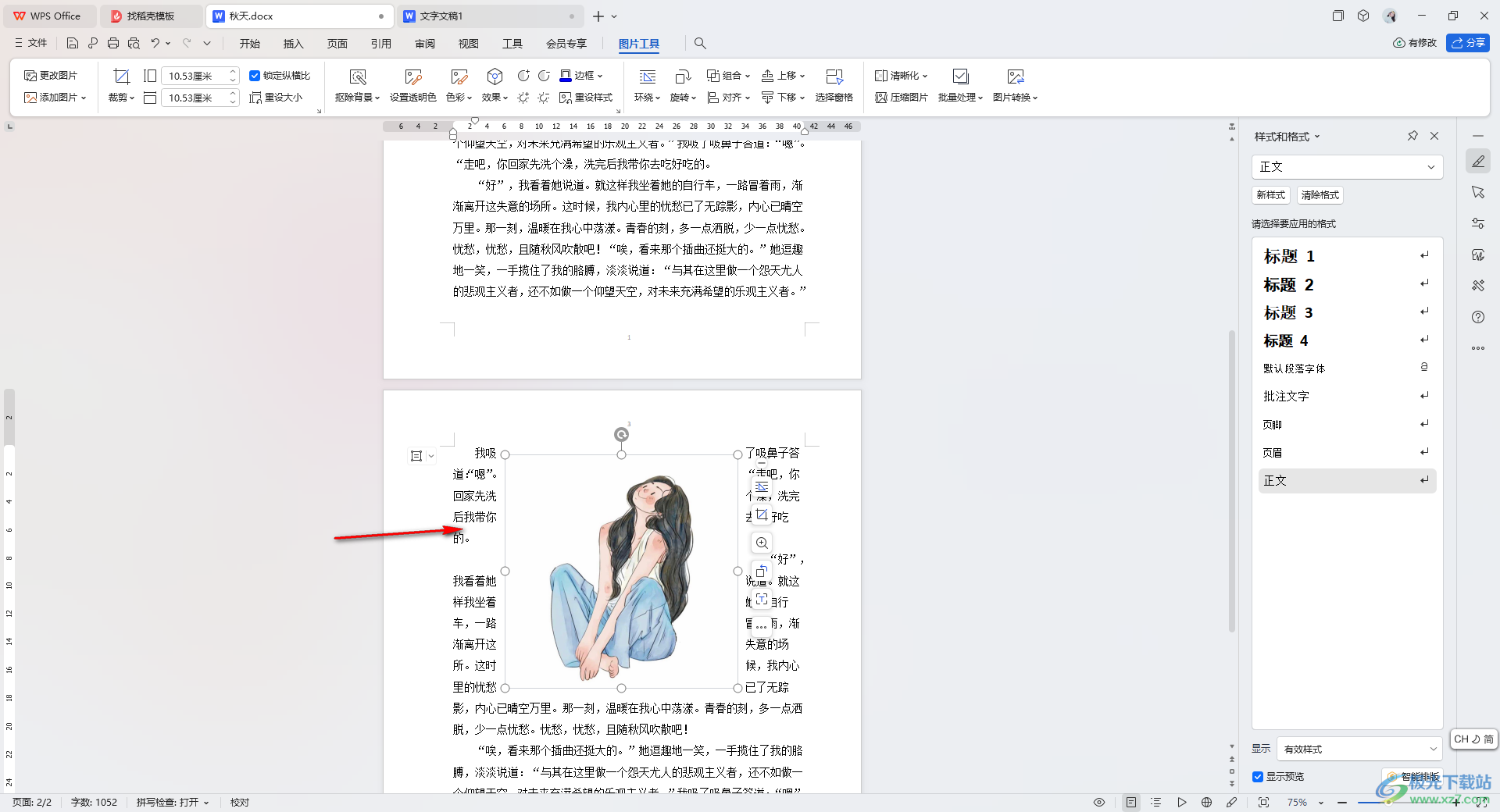
Task: Select the 裁剪 Crop tool icon
Action: coord(121,77)
